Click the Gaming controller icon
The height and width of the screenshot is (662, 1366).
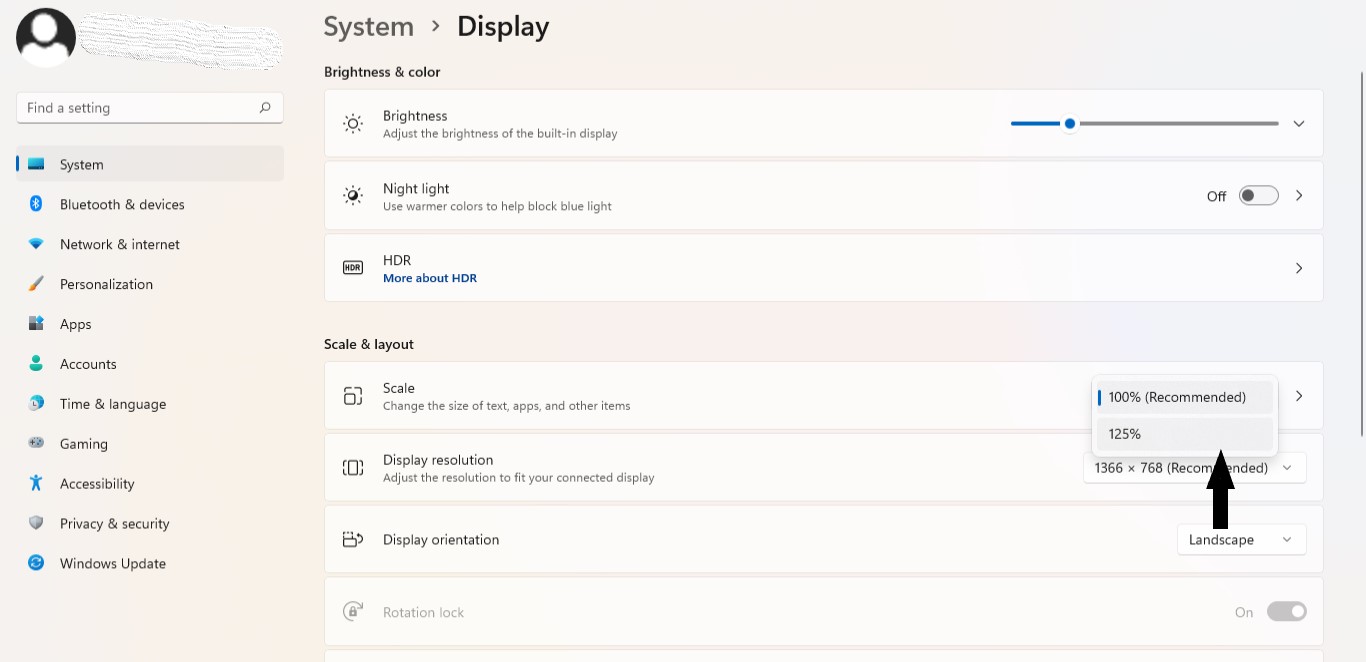pyautogui.click(x=36, y=443)
